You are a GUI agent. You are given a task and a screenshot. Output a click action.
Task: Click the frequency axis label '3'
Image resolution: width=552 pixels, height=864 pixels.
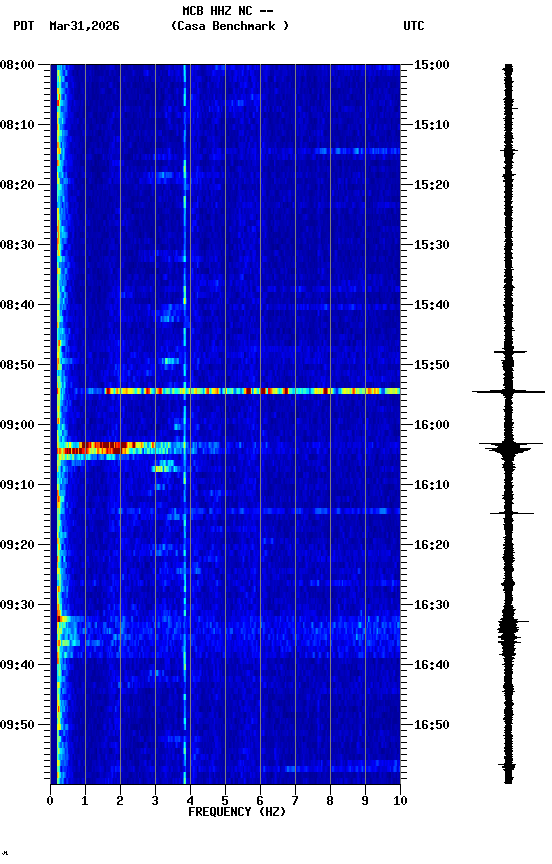point(155,801)
